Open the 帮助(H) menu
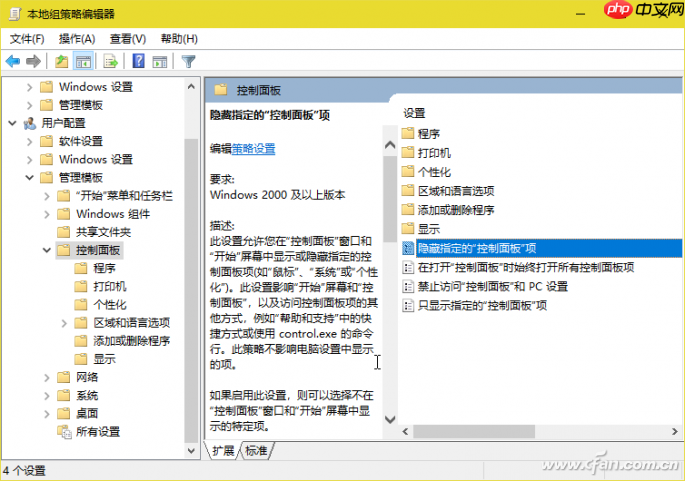 pyautogui.click(x=179, y=39)
